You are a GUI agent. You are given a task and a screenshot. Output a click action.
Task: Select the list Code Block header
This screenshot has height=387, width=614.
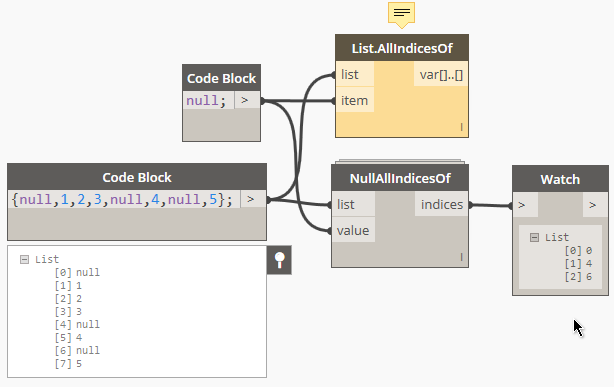pyautogui.click(x=137, y=177)
